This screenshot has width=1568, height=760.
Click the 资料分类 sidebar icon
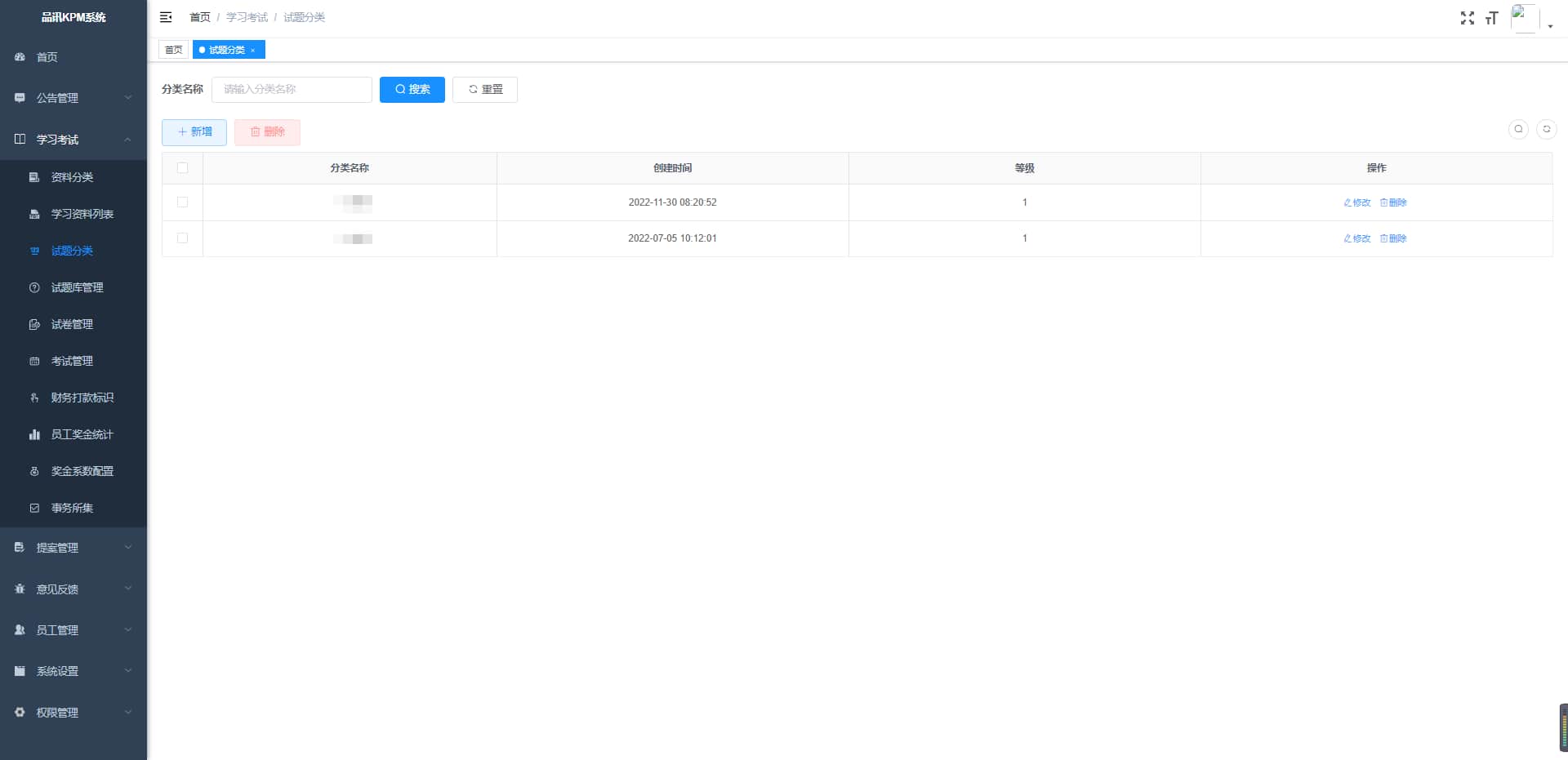(x=34, y=177)
